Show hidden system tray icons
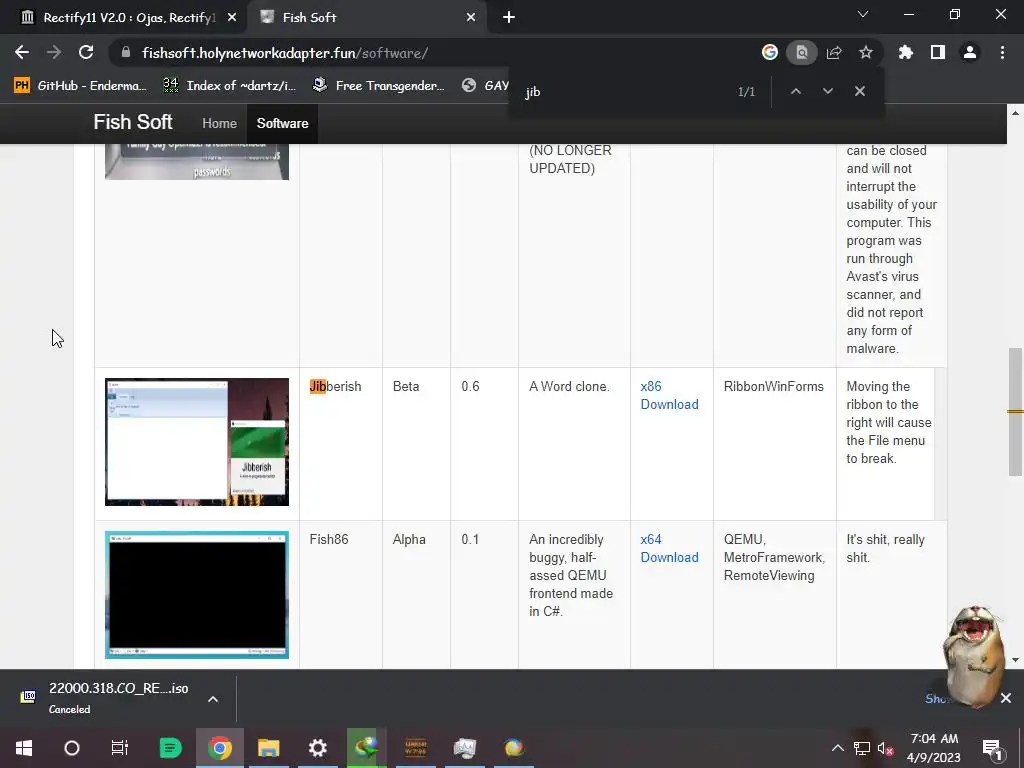1024x768 pixels. click(x=837, y=748)
